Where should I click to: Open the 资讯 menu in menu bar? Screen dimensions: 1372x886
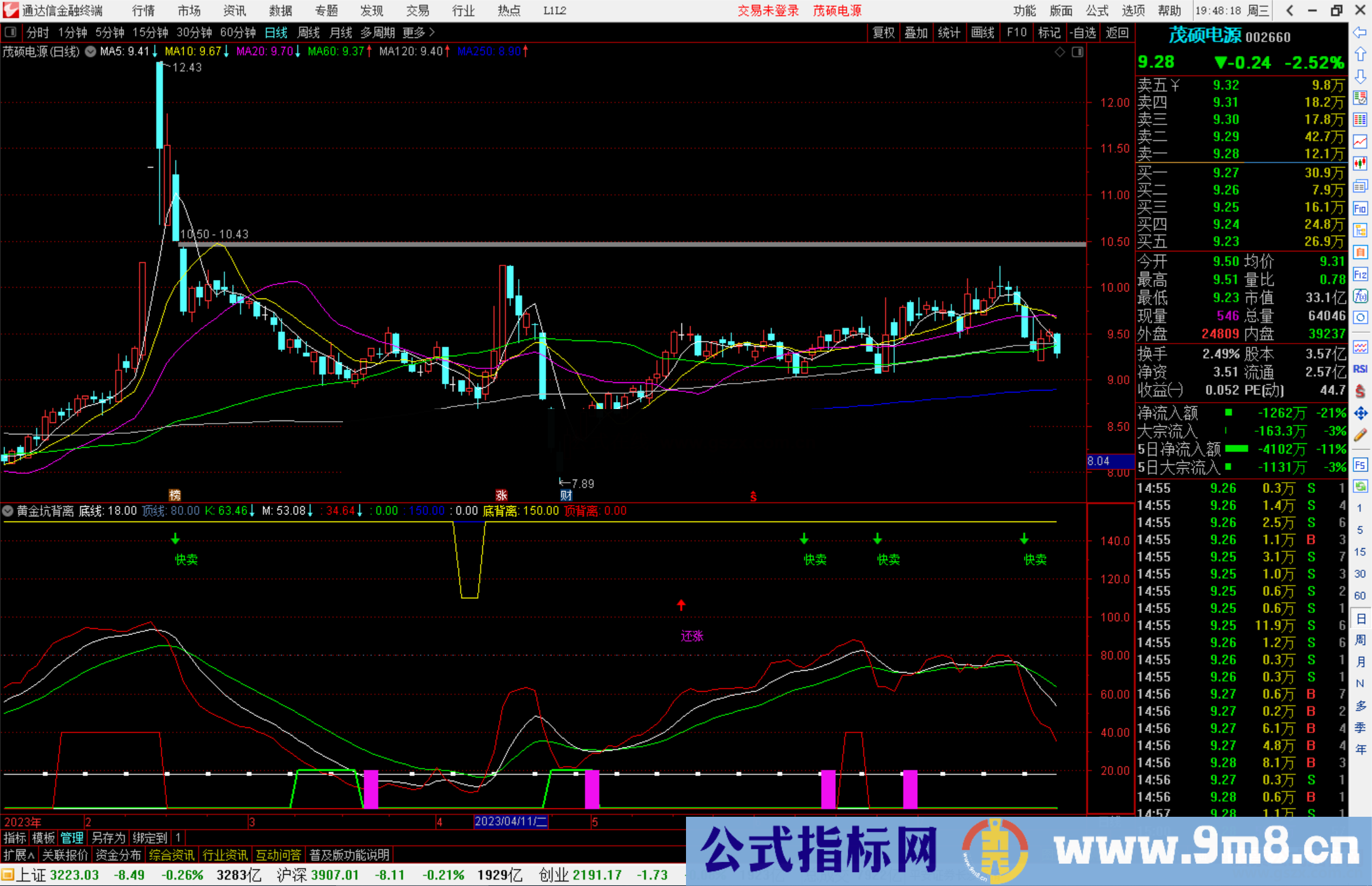tap(234, 11)
